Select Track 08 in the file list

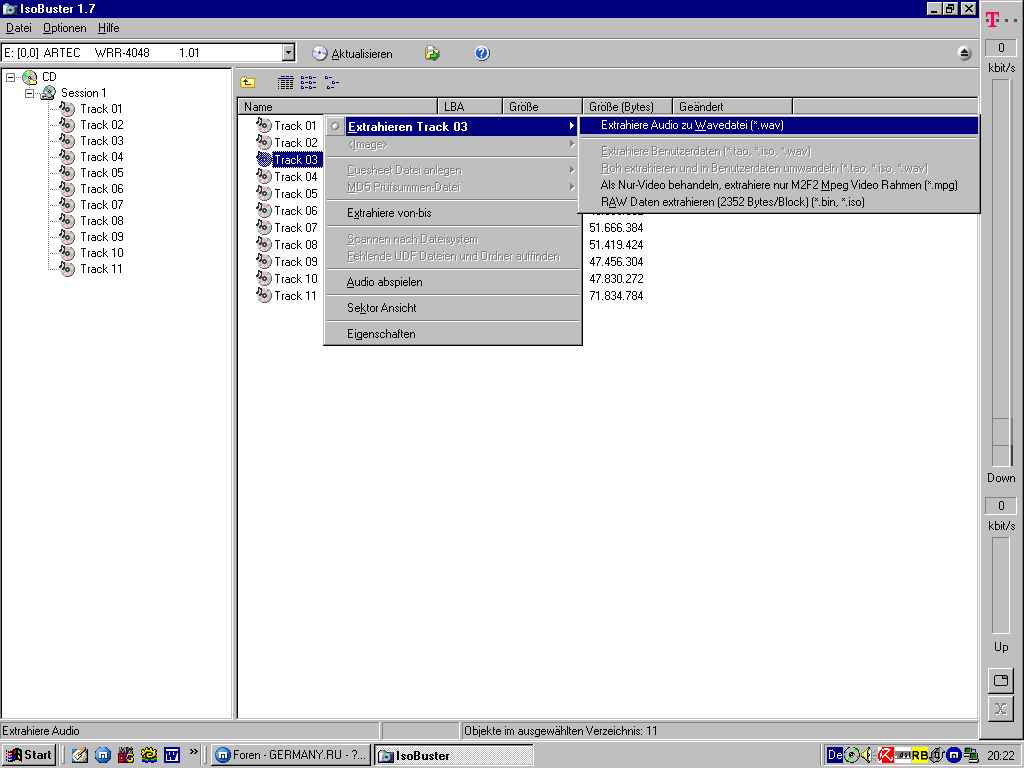pos(296,244)
